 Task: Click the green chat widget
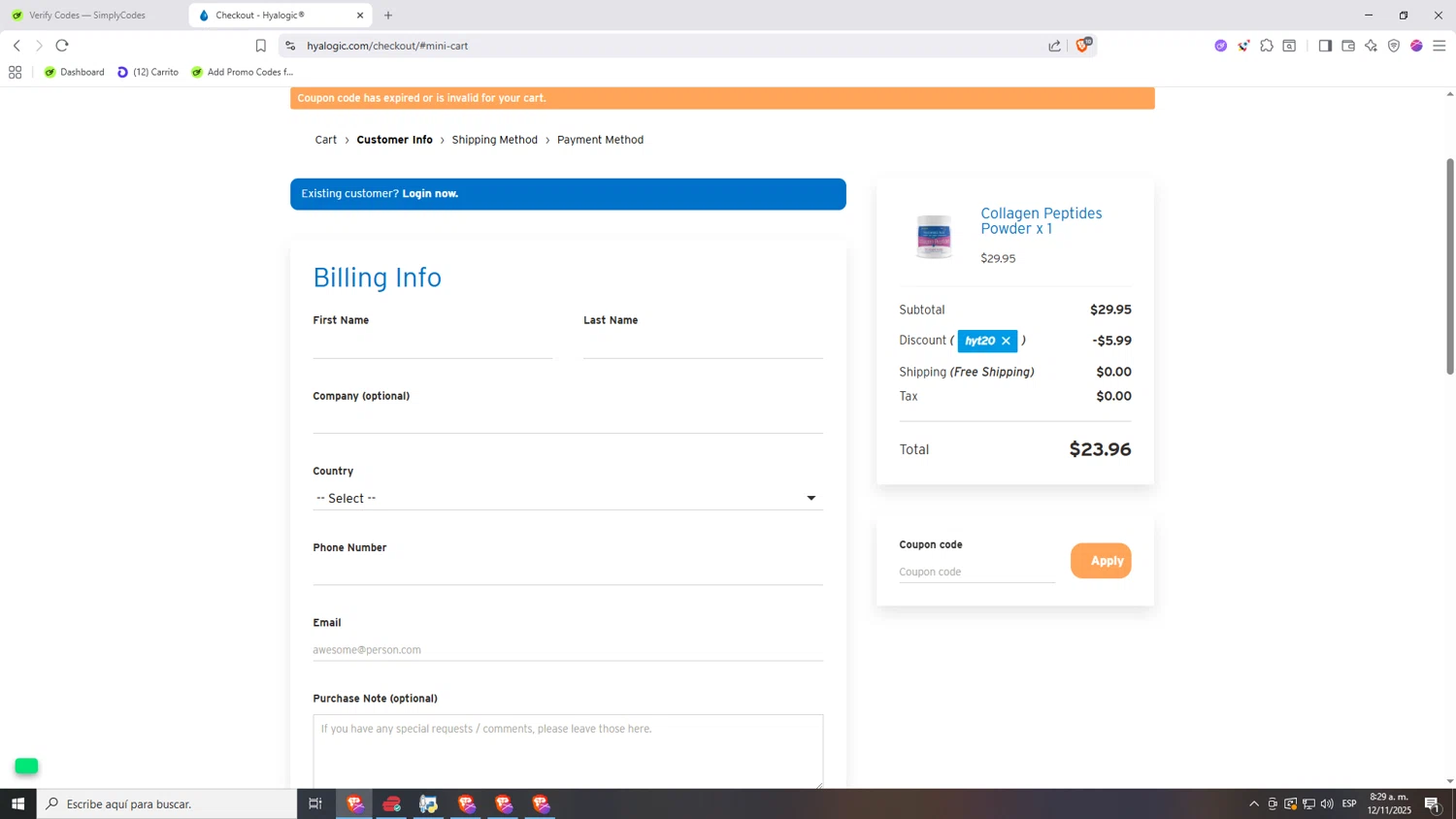(26, 766)
